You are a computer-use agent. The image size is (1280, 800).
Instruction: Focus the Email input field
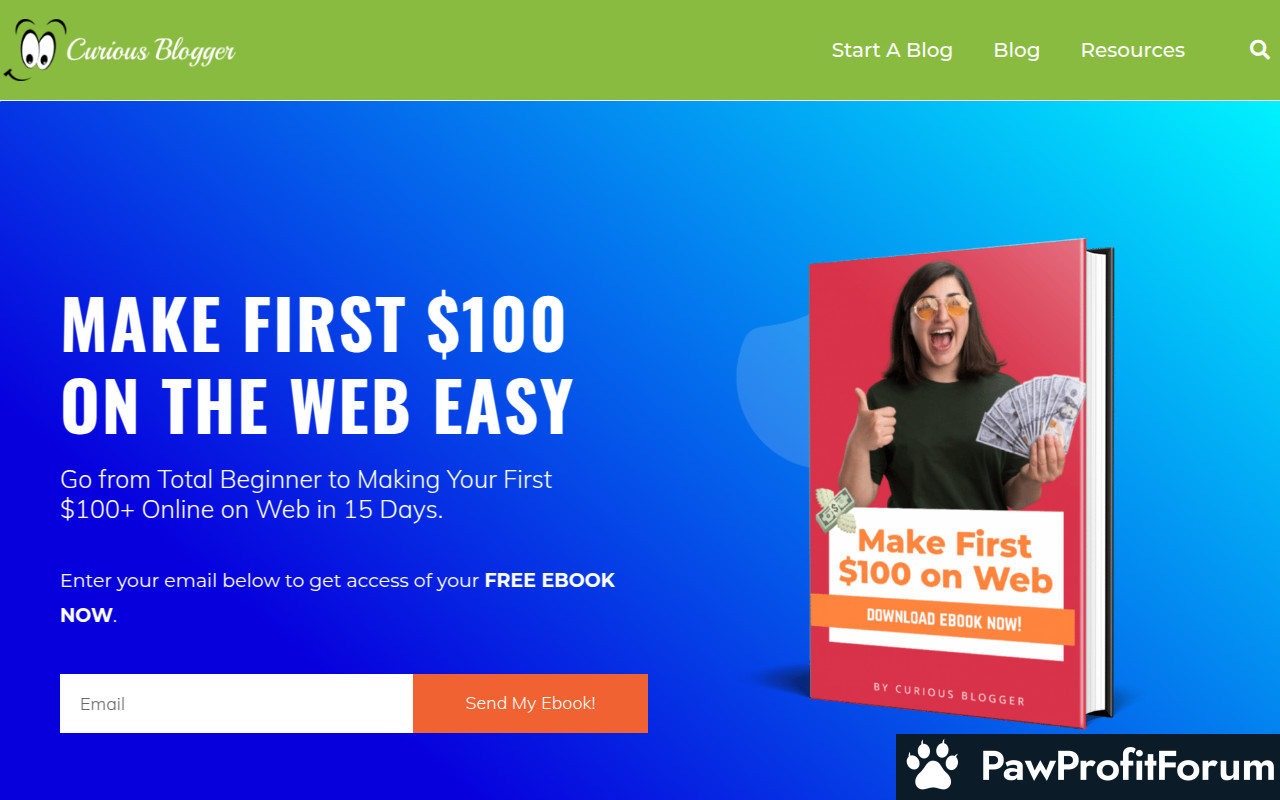click(236, 703)
